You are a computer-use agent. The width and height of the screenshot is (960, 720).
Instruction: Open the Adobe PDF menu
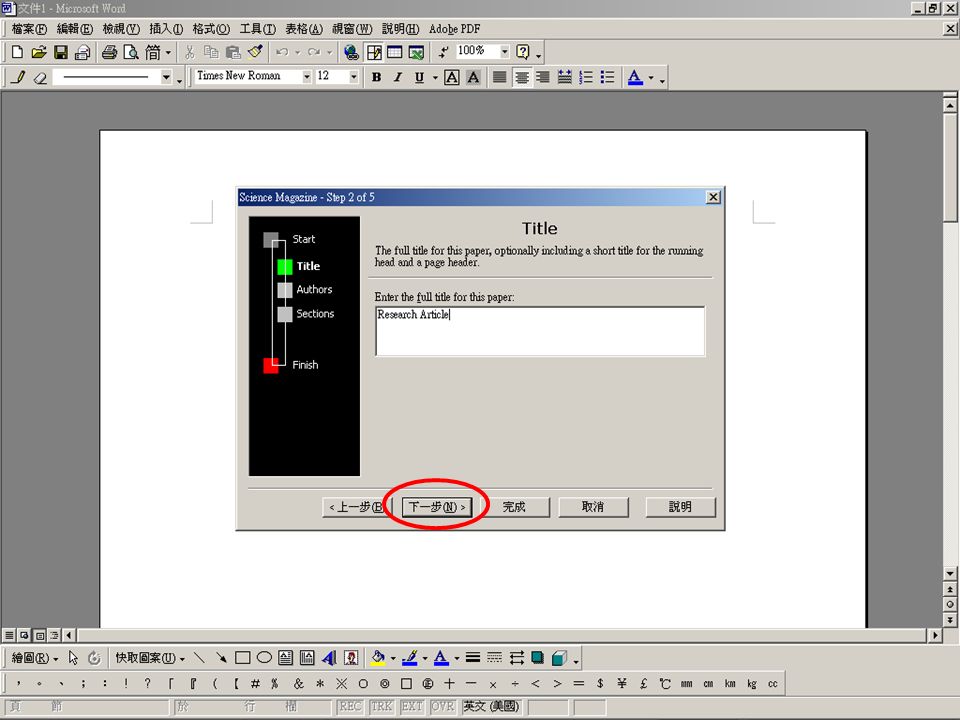pos(454,29)
